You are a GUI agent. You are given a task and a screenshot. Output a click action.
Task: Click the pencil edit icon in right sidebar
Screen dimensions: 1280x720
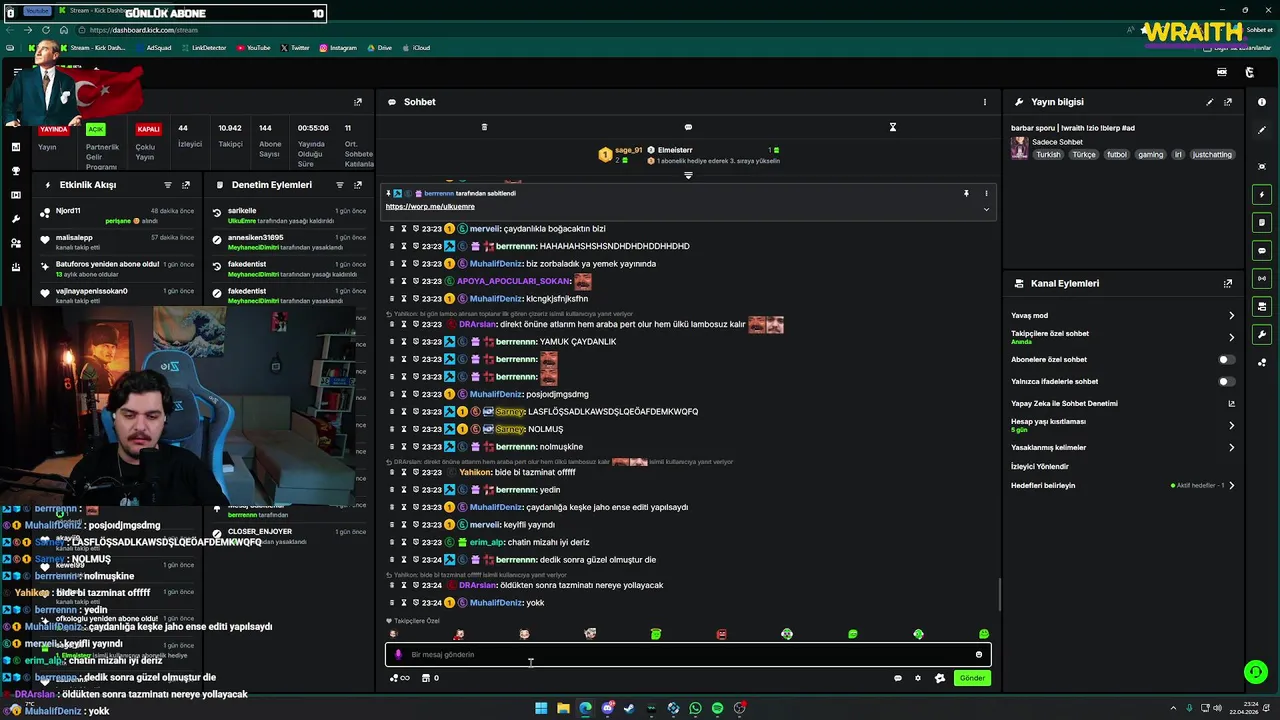point(1262,131)
